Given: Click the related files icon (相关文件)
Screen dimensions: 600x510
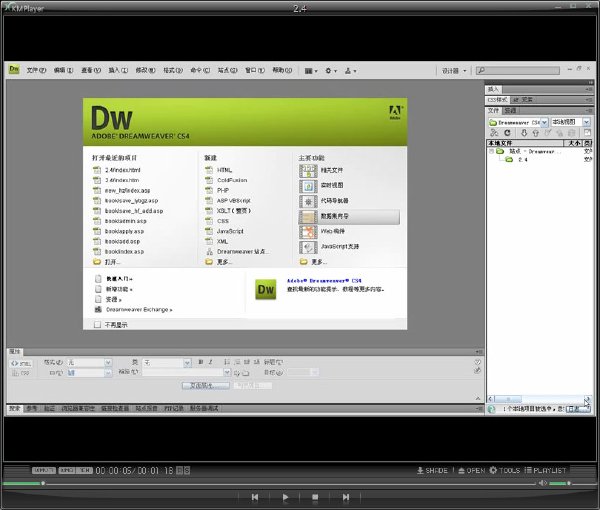Looking at the screenshot, I should coord(308,171).
